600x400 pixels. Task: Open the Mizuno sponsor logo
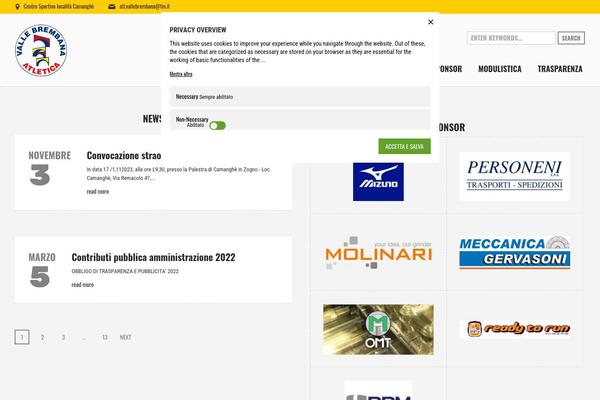[378, 181]
